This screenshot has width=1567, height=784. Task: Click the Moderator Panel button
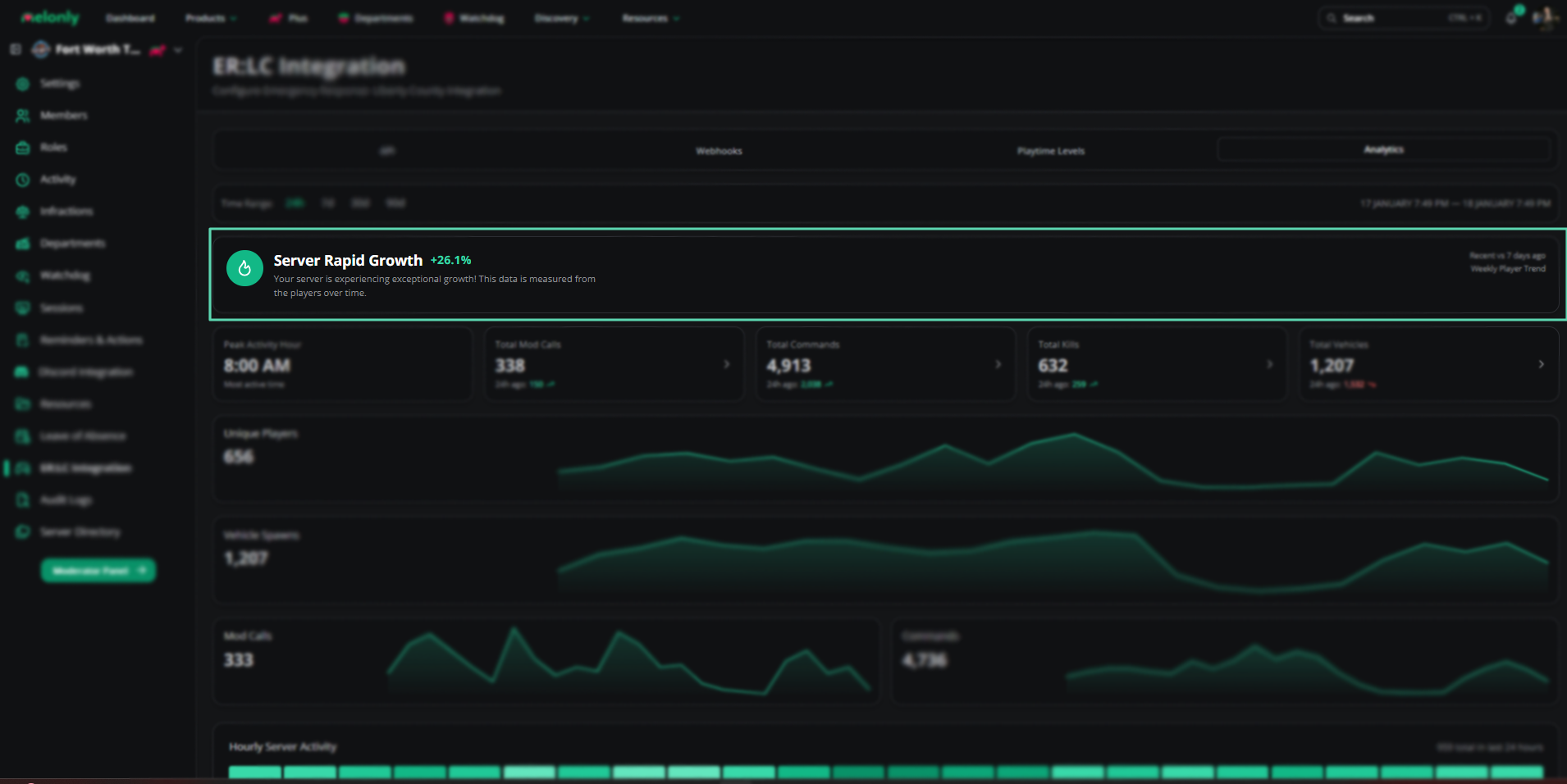coord(98,570)
